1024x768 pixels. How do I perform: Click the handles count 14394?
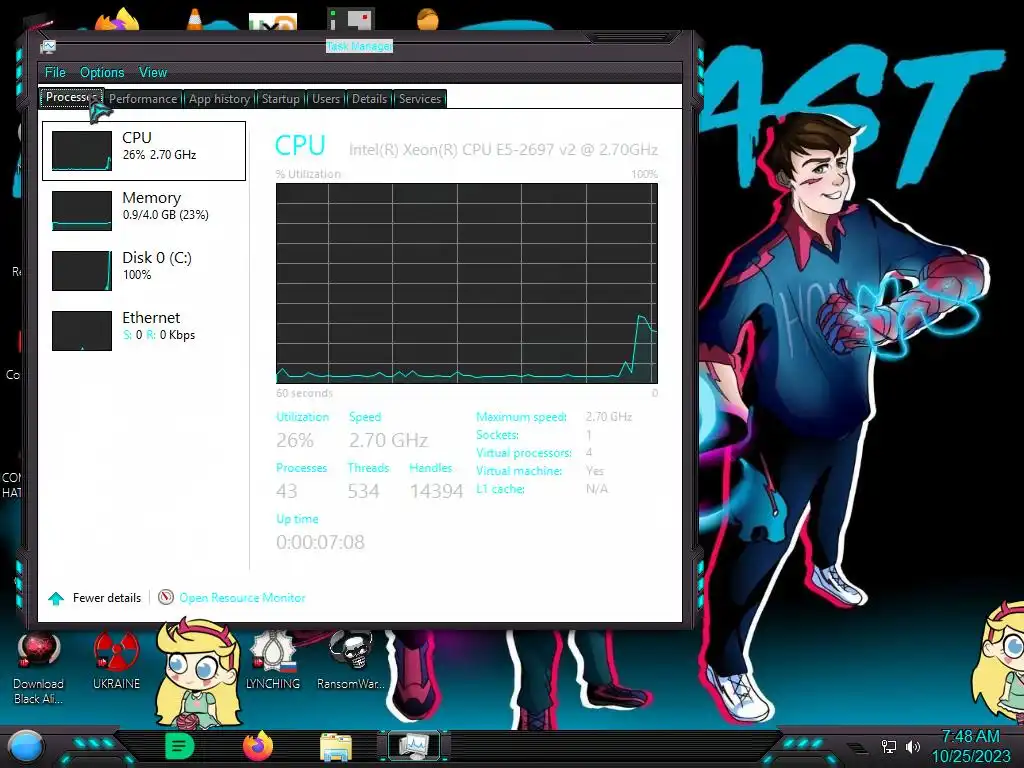click(x=436, y=491)
